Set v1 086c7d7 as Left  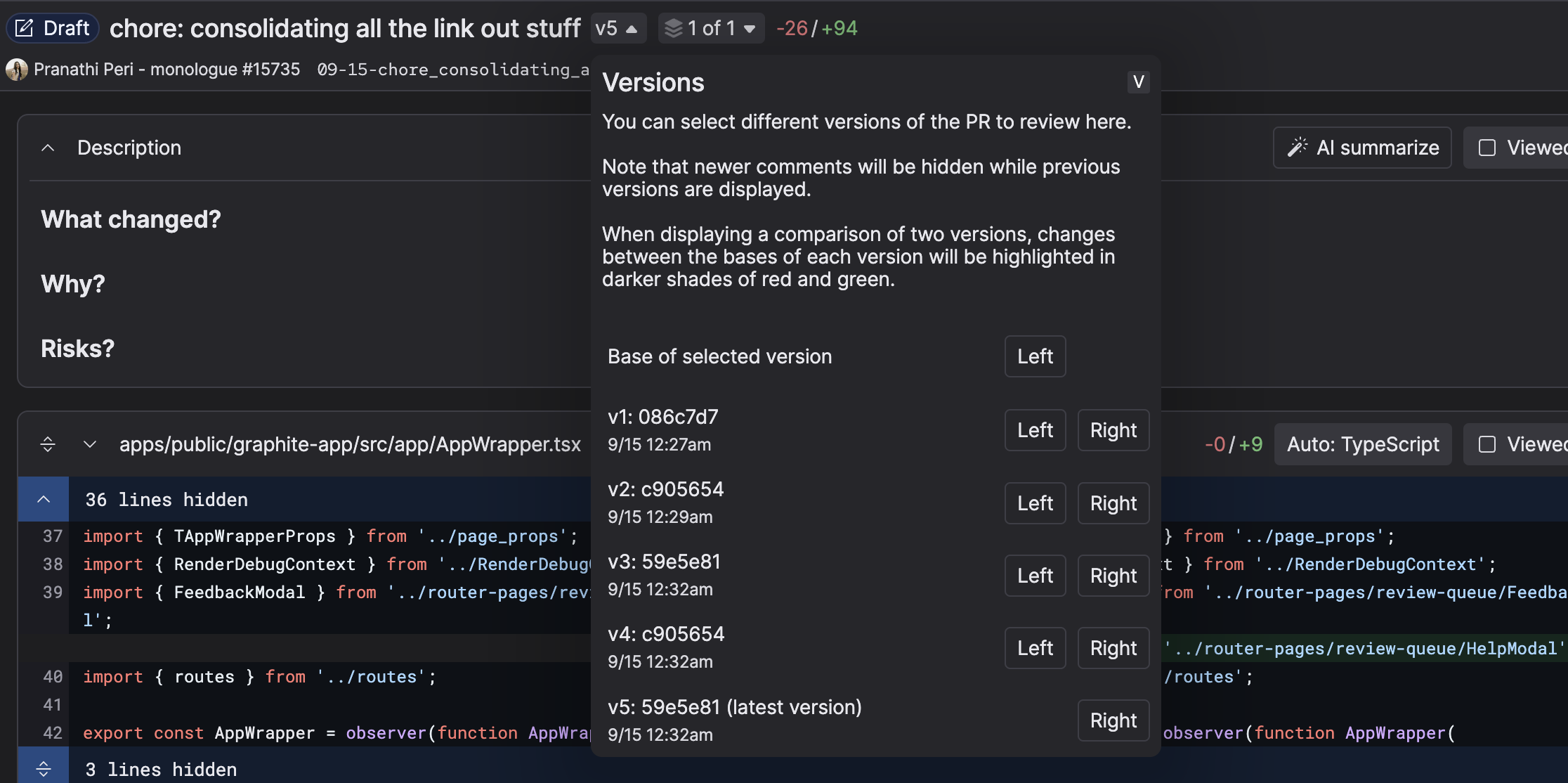[x=1035, y=430]
